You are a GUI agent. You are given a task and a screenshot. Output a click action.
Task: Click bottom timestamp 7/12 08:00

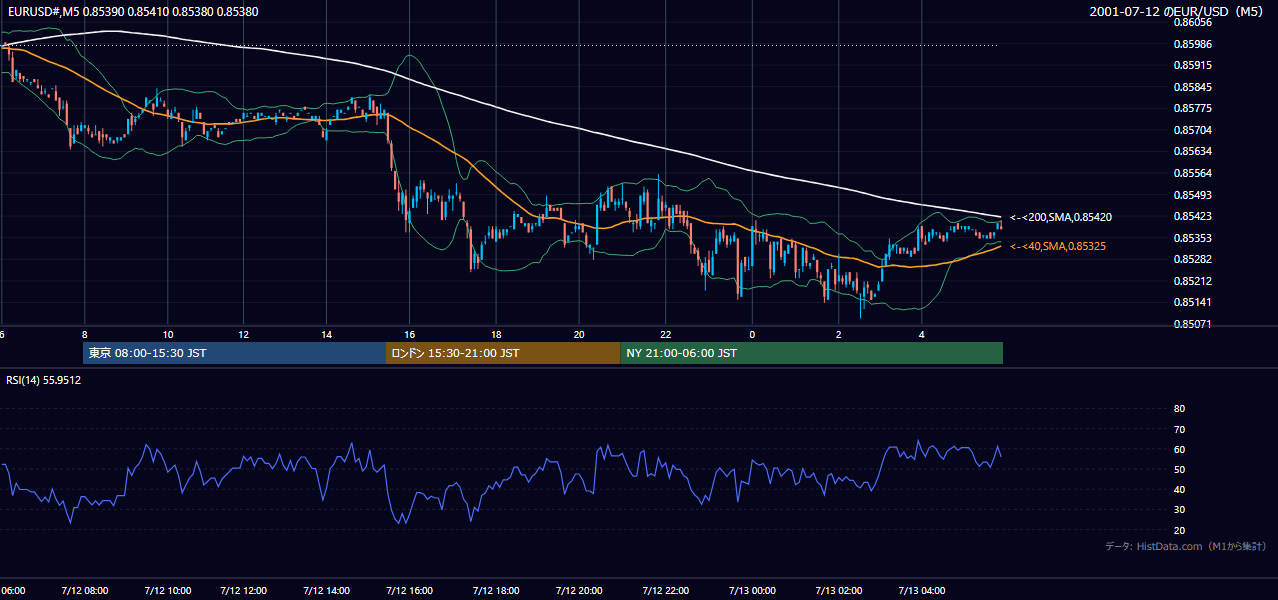click(83, 591)
